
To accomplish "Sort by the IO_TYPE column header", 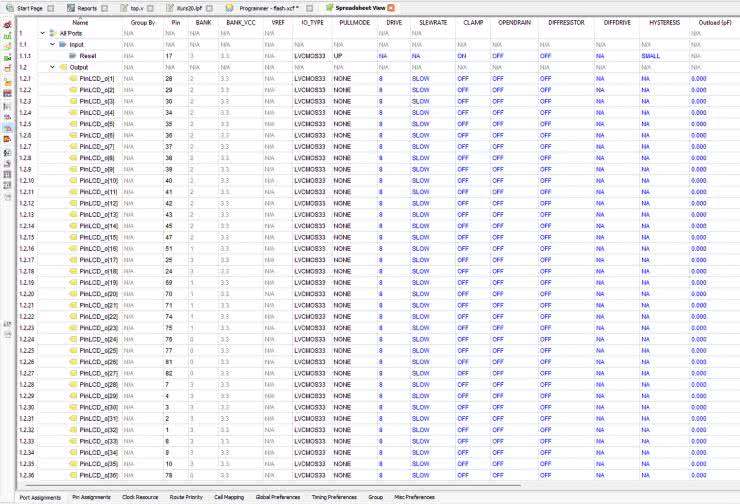I will coord(311,21).
